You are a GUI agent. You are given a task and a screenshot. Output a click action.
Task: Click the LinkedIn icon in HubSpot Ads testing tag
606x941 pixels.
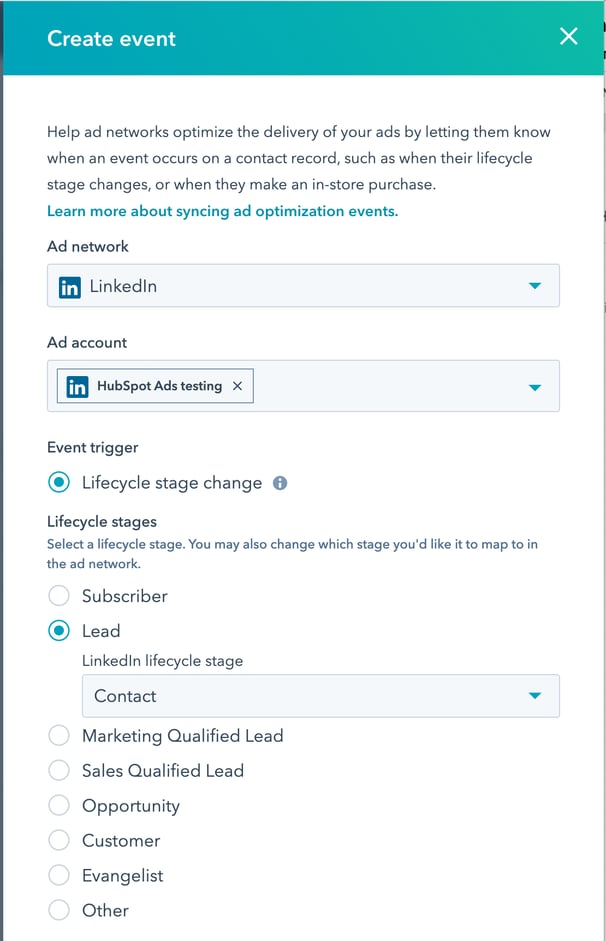click(77, 387)
